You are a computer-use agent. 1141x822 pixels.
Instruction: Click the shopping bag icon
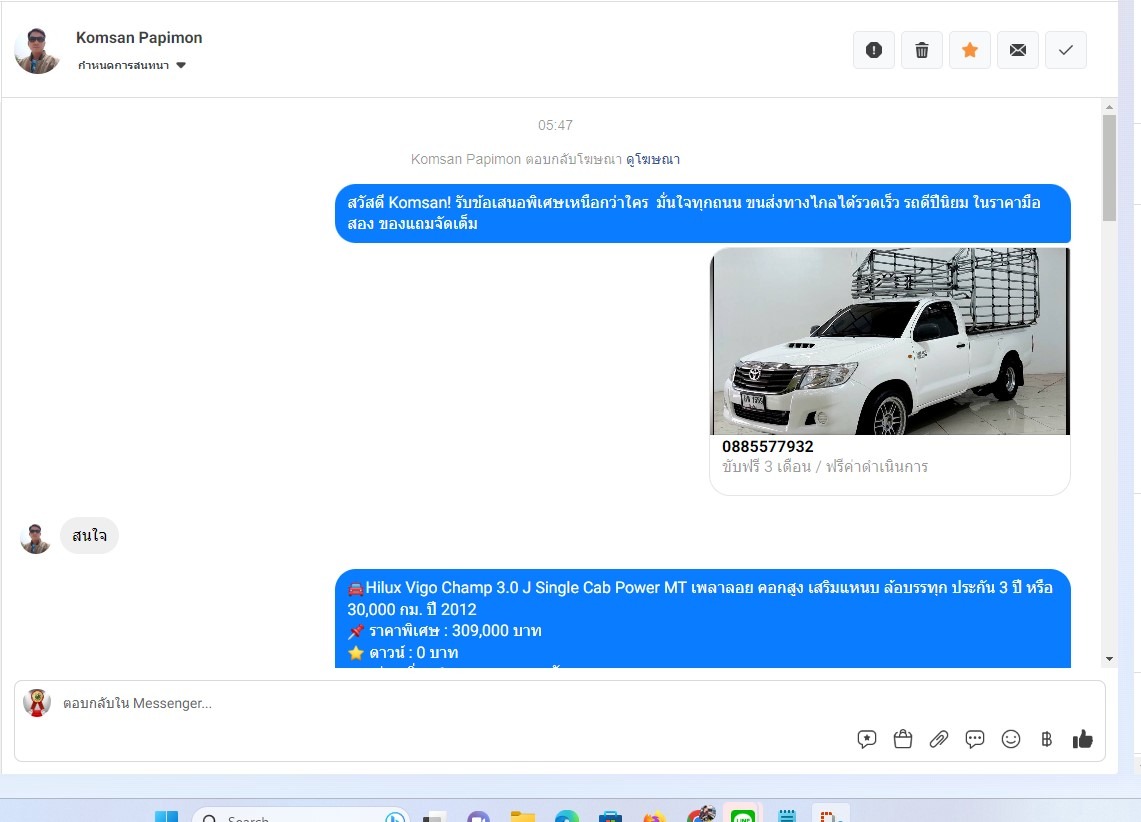click(902, 739)
